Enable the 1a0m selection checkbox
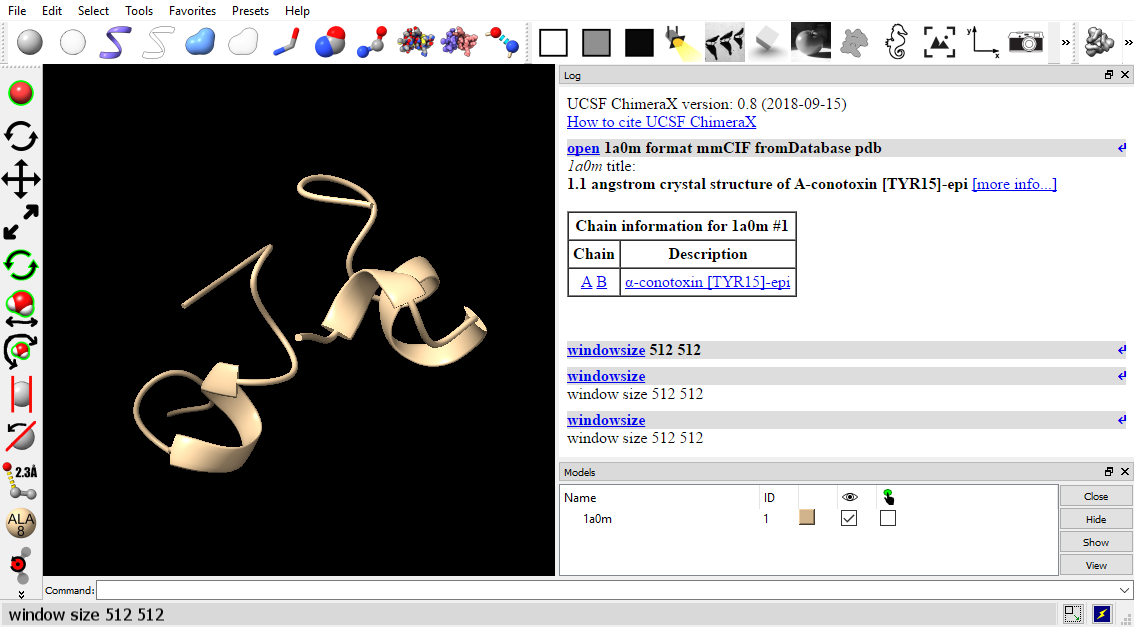The image size is (1134, 627). pos(888,518)
